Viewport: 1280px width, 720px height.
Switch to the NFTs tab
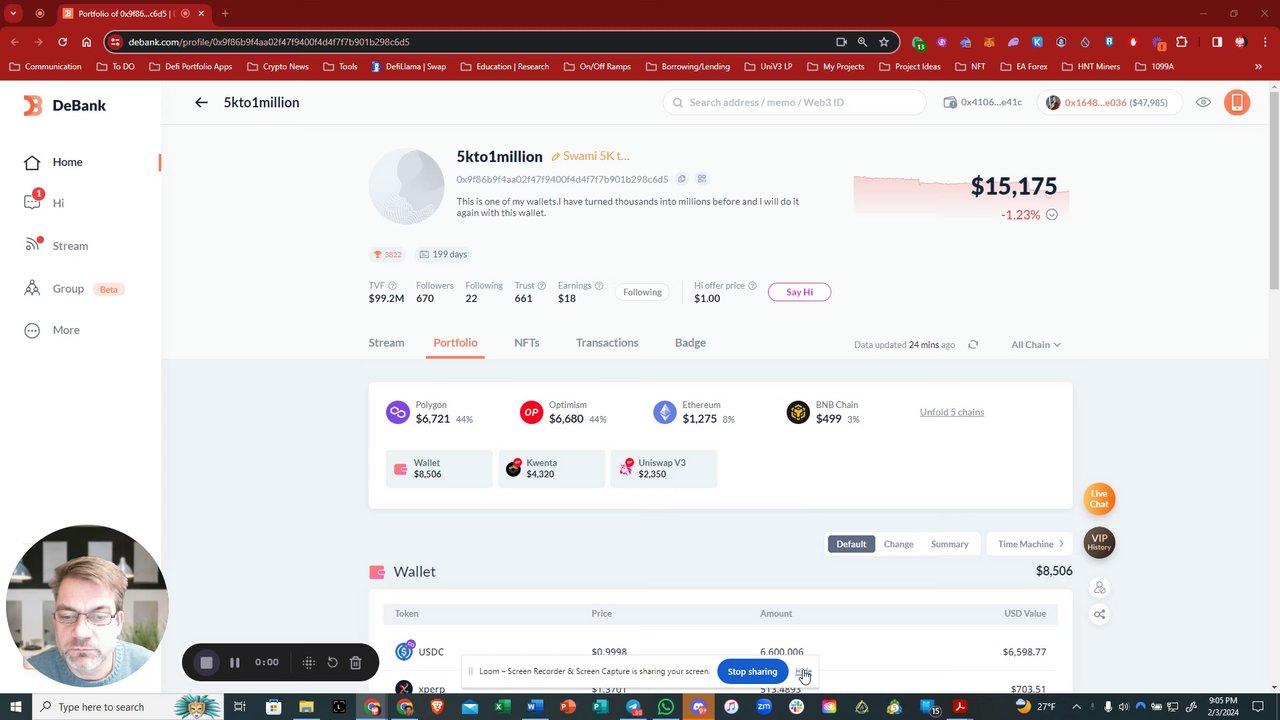(x=527, y=343)
